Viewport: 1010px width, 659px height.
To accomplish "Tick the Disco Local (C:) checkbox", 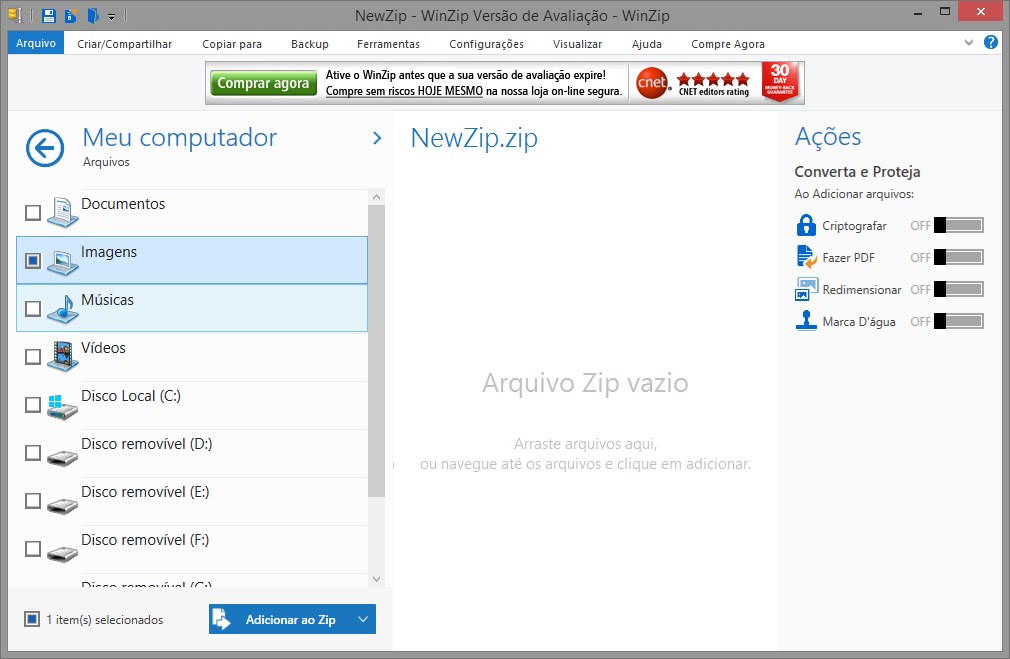I will pos(33,405).
